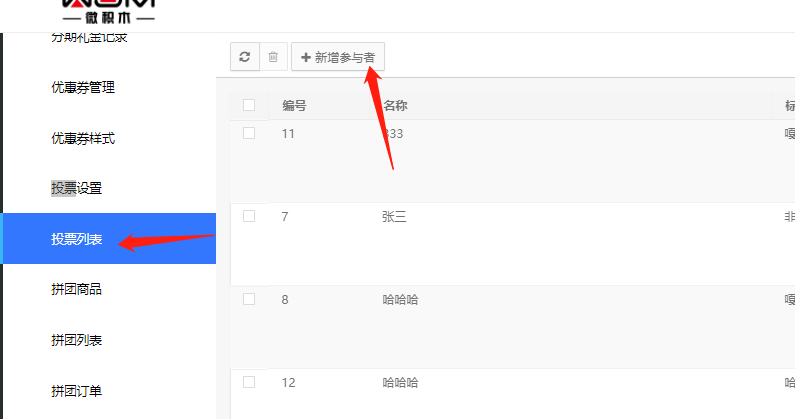The image size is (795, 419).
Task: Choose 拼团订单 in the left menu
Action: pyautogui.click(x=77, y=390)
